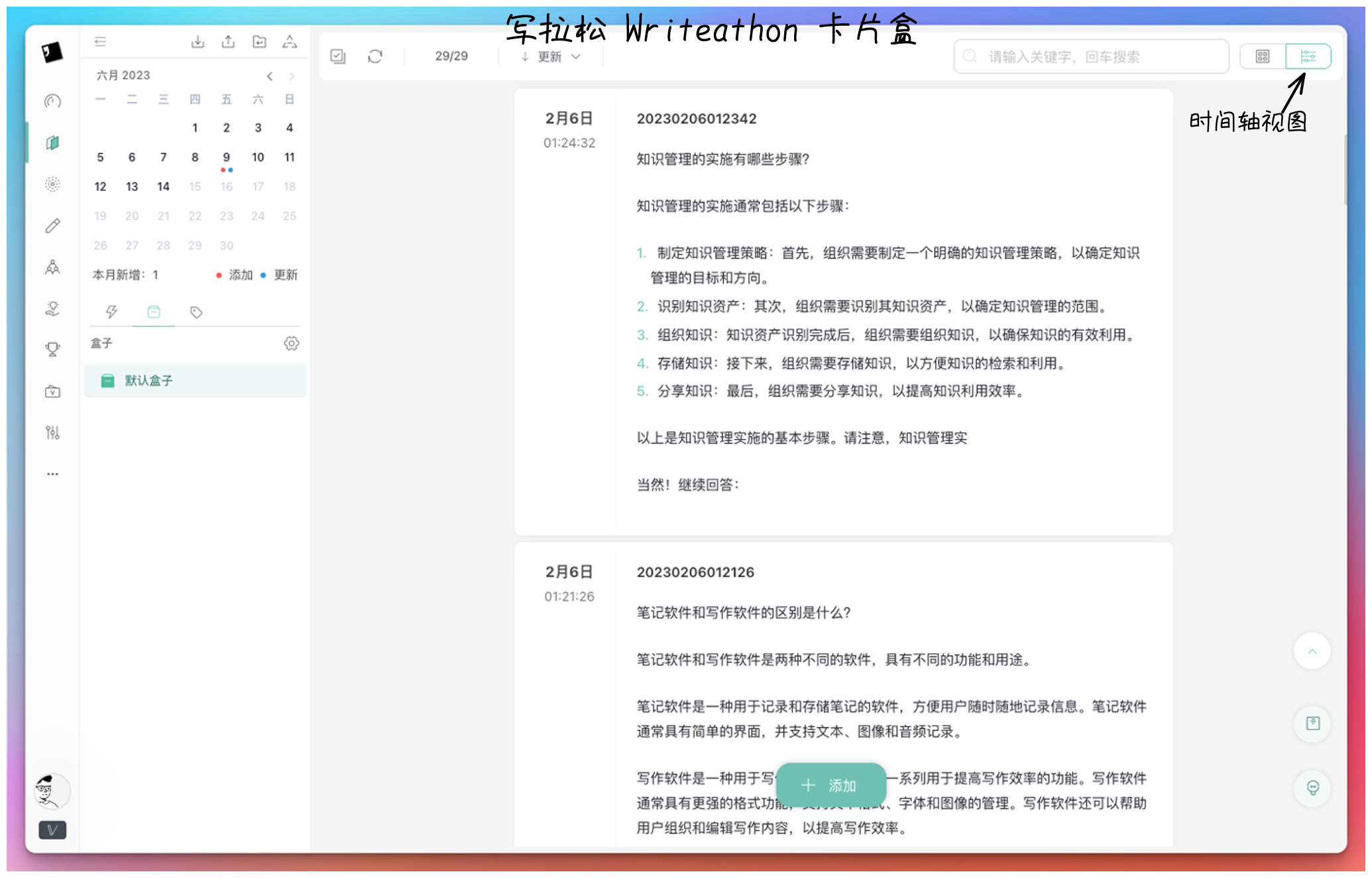
Task: Go to previous month in calendar
Action: click(x=270, y=76)
